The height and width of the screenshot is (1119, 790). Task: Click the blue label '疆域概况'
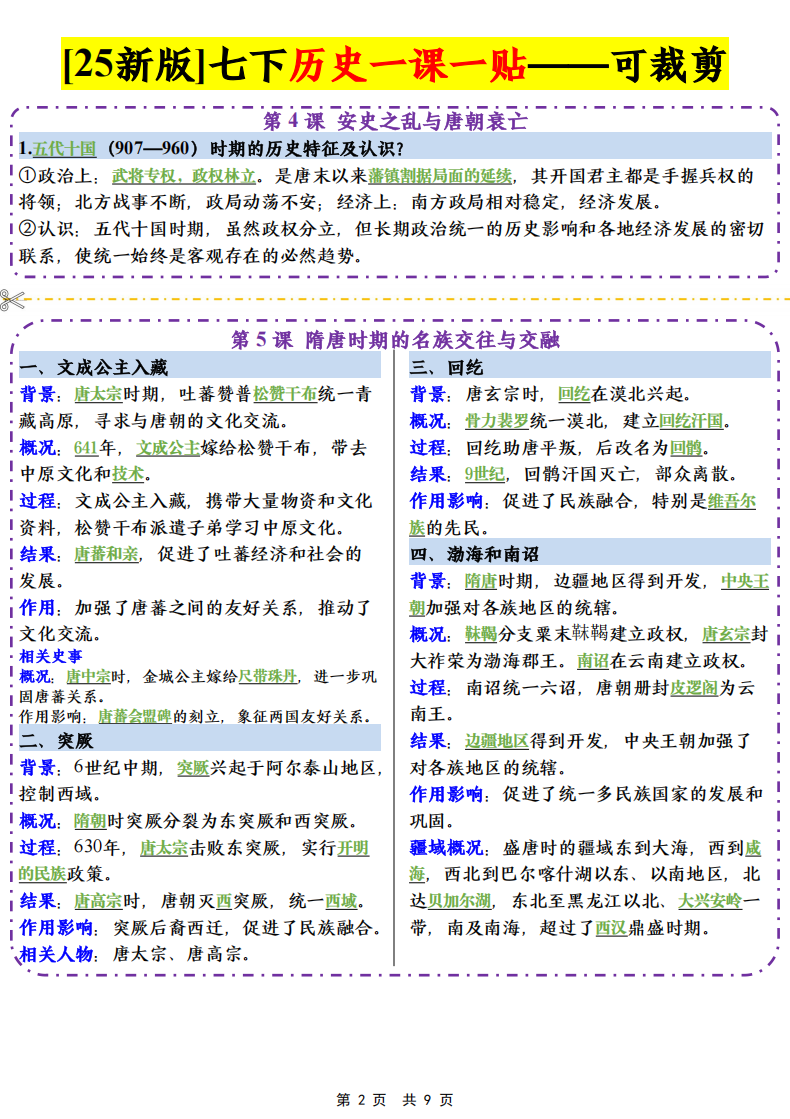click(447, 848)
